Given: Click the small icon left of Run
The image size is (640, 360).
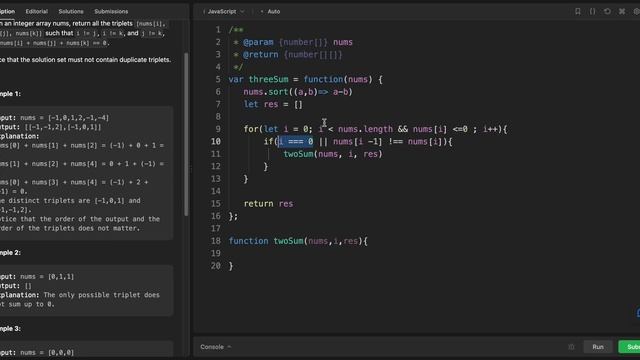Looking at the screenshot, I should click(x=571, y=347).
